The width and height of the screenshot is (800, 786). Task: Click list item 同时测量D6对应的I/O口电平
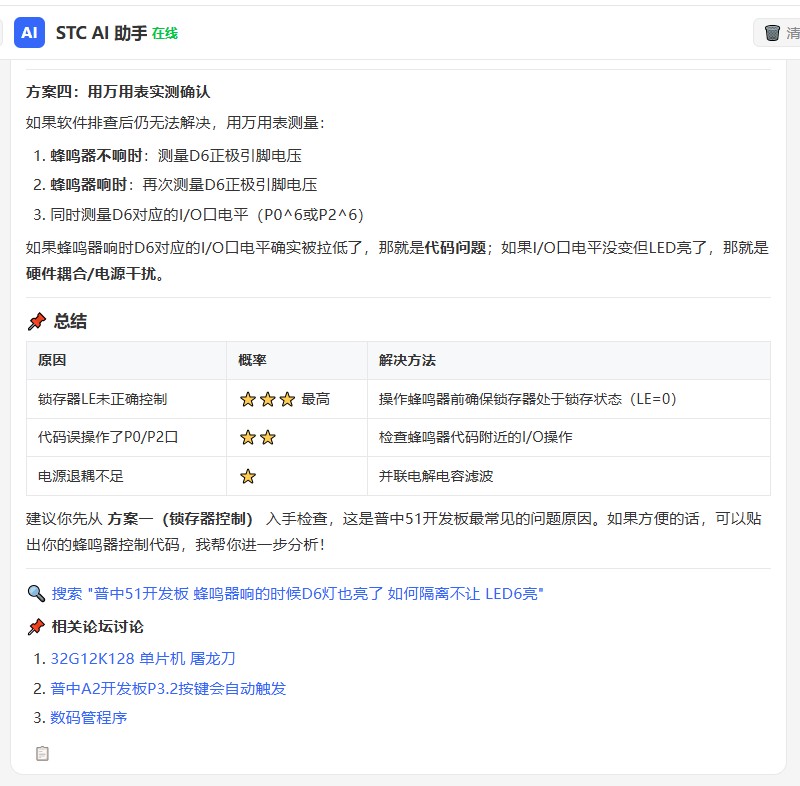[x=207, y=215]
